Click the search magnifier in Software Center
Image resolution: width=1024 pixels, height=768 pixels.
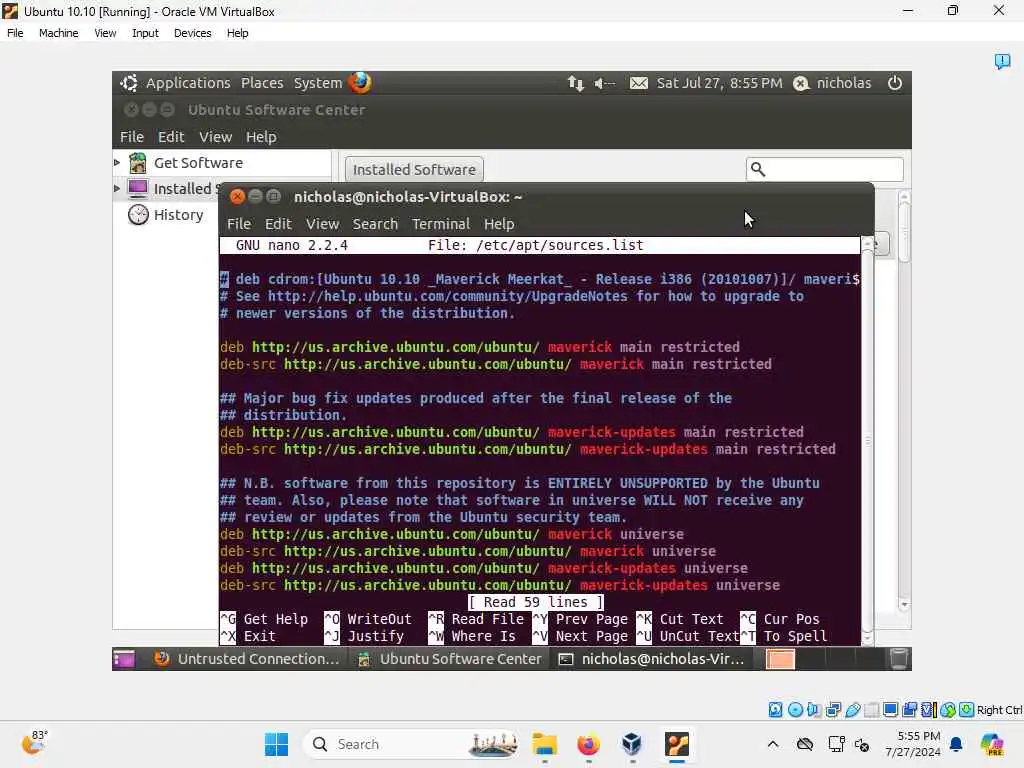point(758,169)
